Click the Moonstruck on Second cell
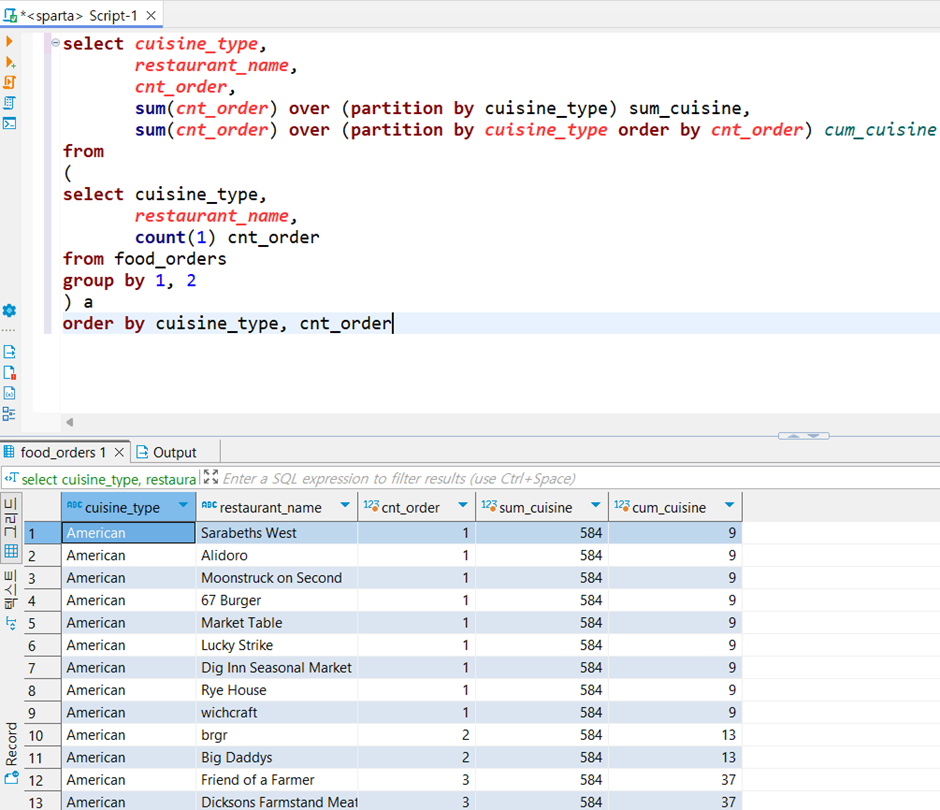Viewport: 940px width, 810px height. click(x=276, y=578)
